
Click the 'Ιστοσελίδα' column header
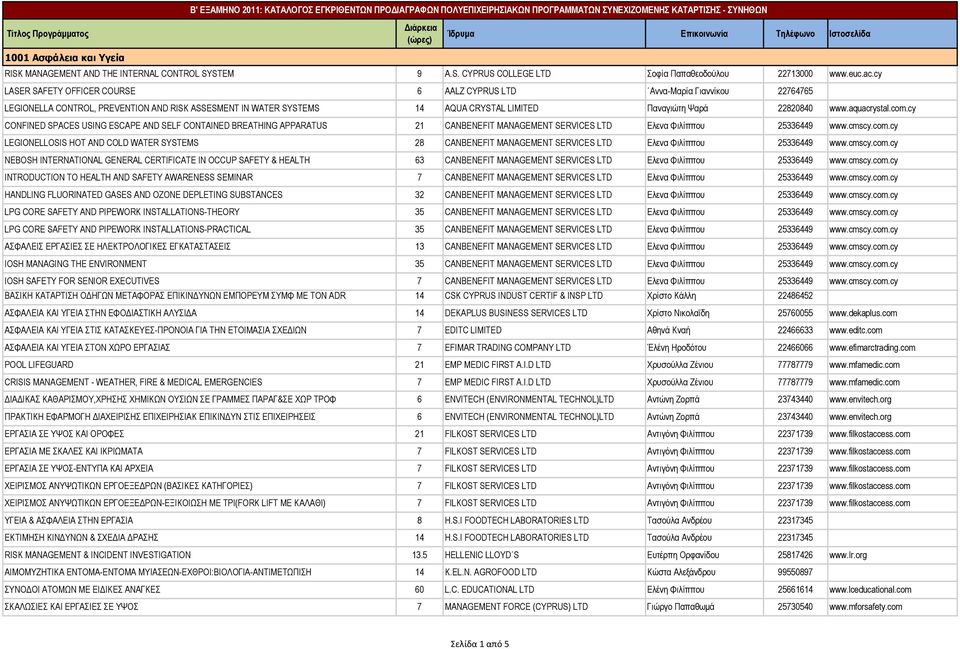click(892, 34)
